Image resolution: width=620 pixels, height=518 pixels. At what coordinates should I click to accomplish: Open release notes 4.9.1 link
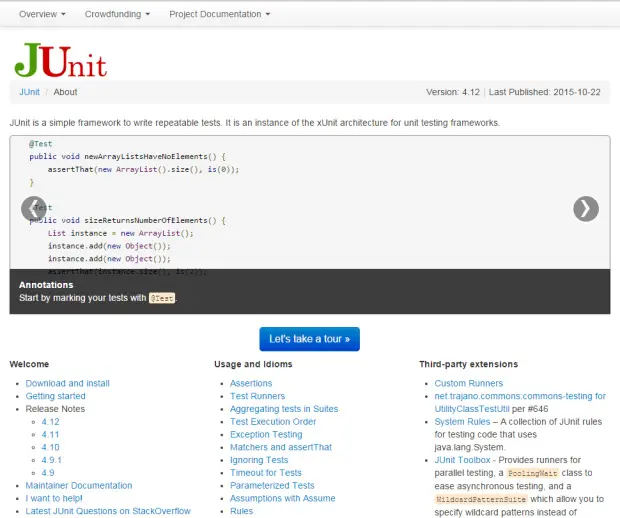point(52,460)
